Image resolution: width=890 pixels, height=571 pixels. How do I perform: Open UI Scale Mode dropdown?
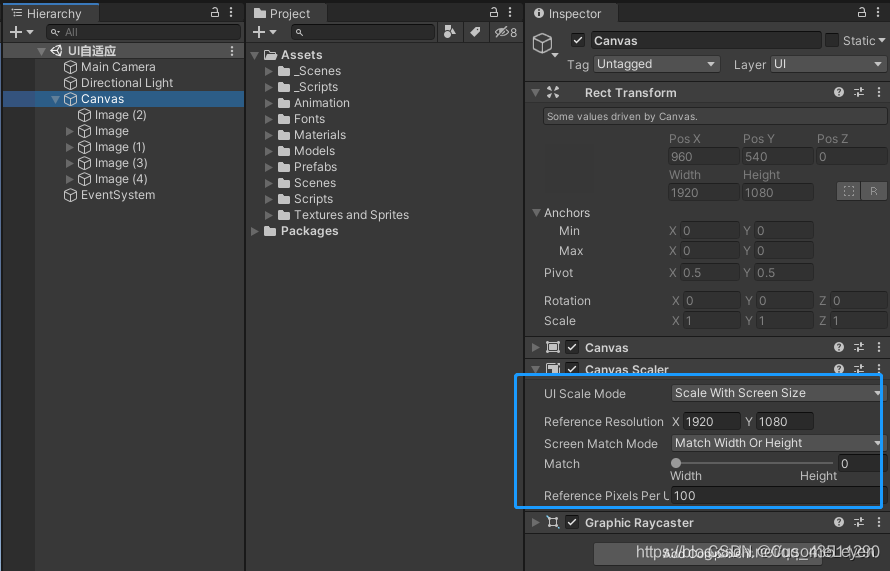pos(777,393)
